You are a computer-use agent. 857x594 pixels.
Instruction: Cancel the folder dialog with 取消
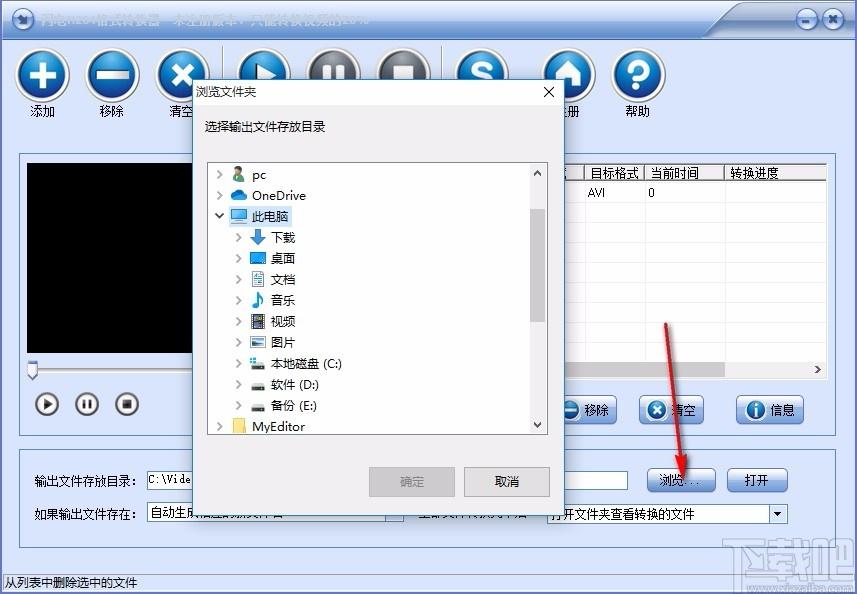point(507,481)
